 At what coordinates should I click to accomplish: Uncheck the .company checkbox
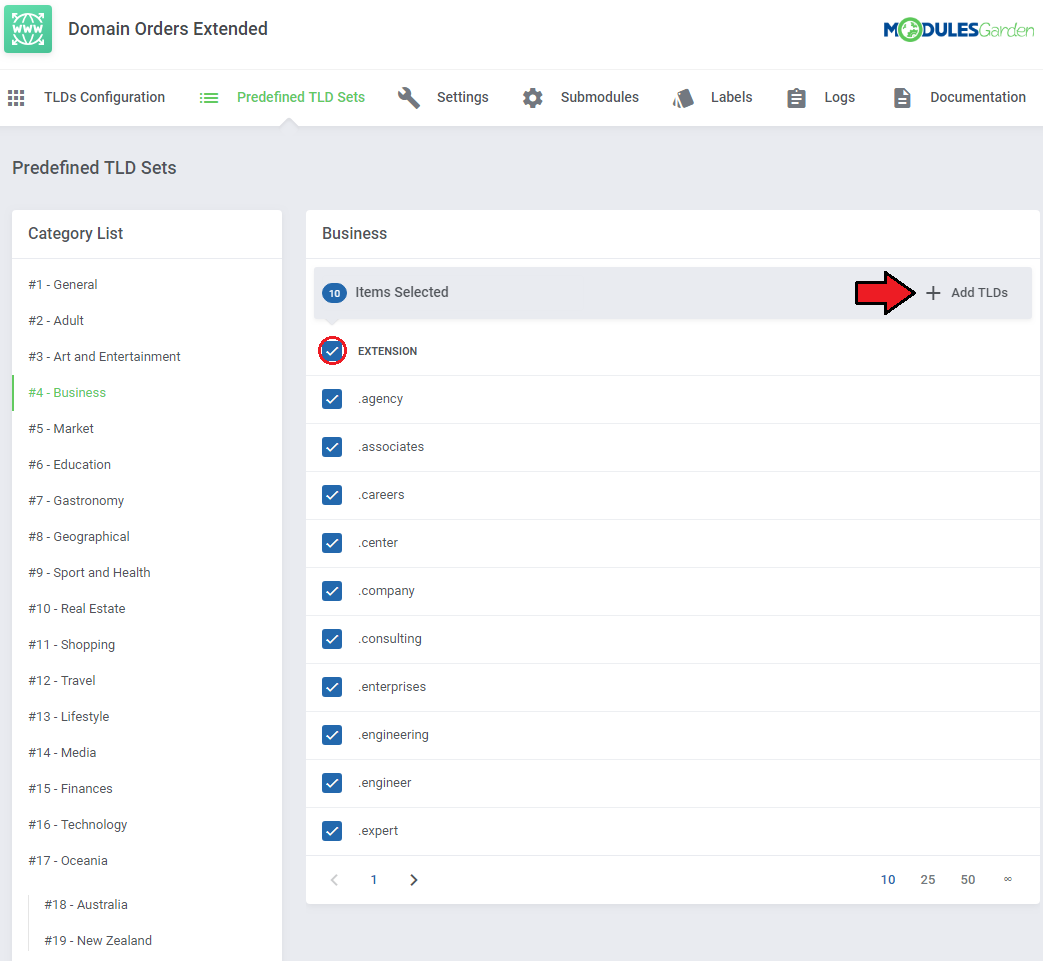tap(332, 591)
